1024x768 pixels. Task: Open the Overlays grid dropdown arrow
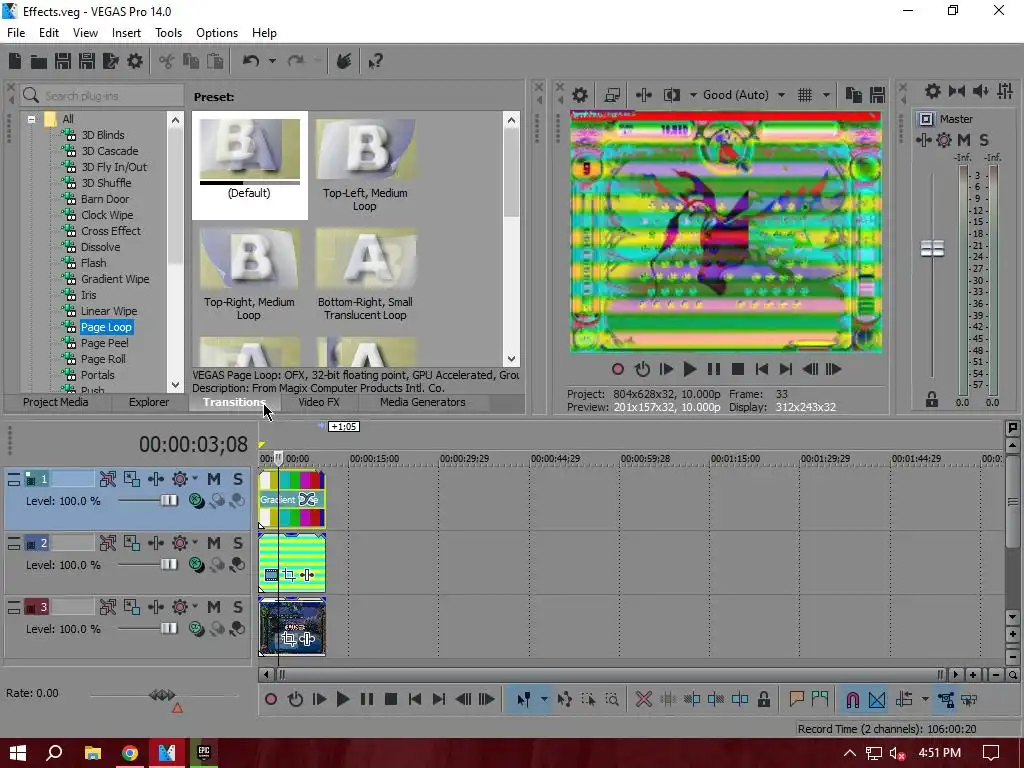[x=826, y=95]
